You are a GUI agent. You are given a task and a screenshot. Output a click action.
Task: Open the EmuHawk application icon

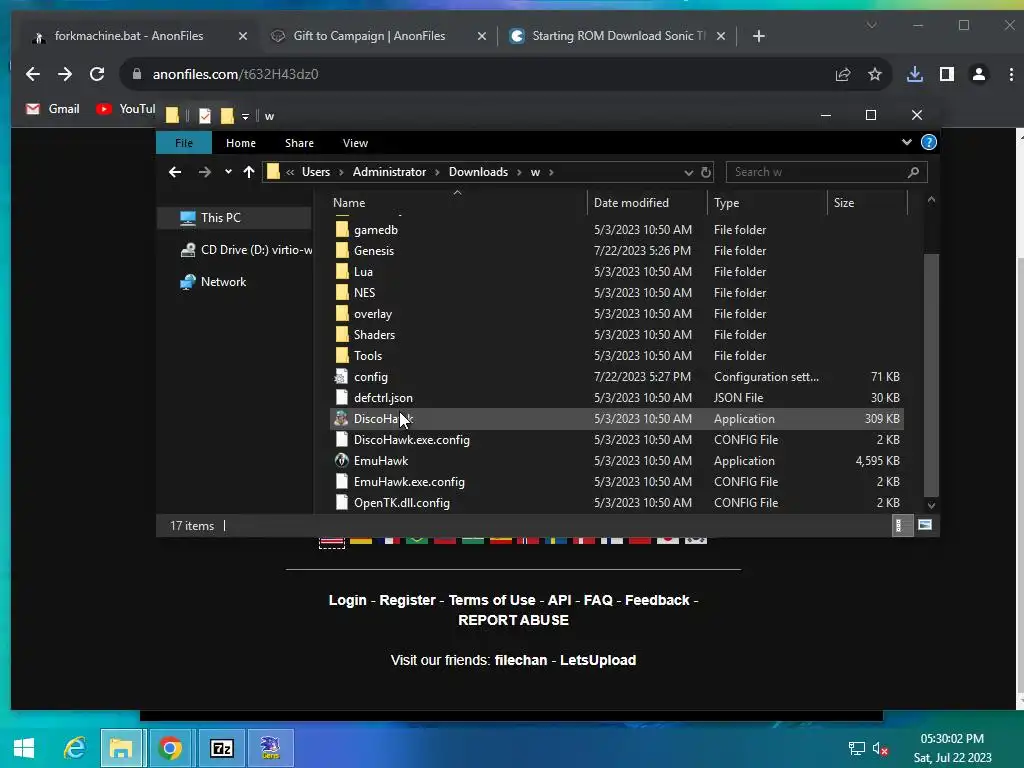click(341, 460)
